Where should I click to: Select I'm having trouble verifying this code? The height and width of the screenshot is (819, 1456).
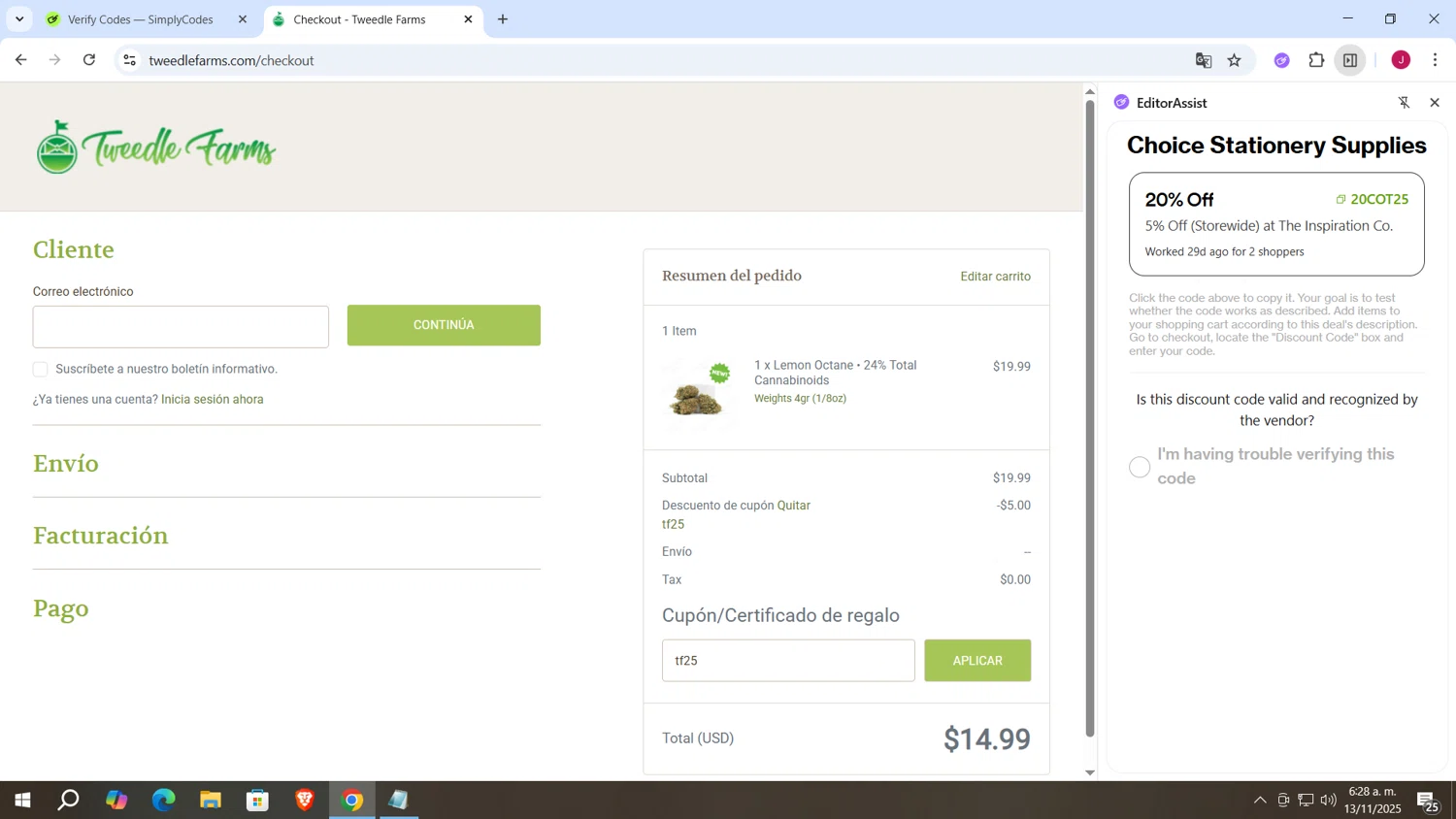pos(1140,467)
